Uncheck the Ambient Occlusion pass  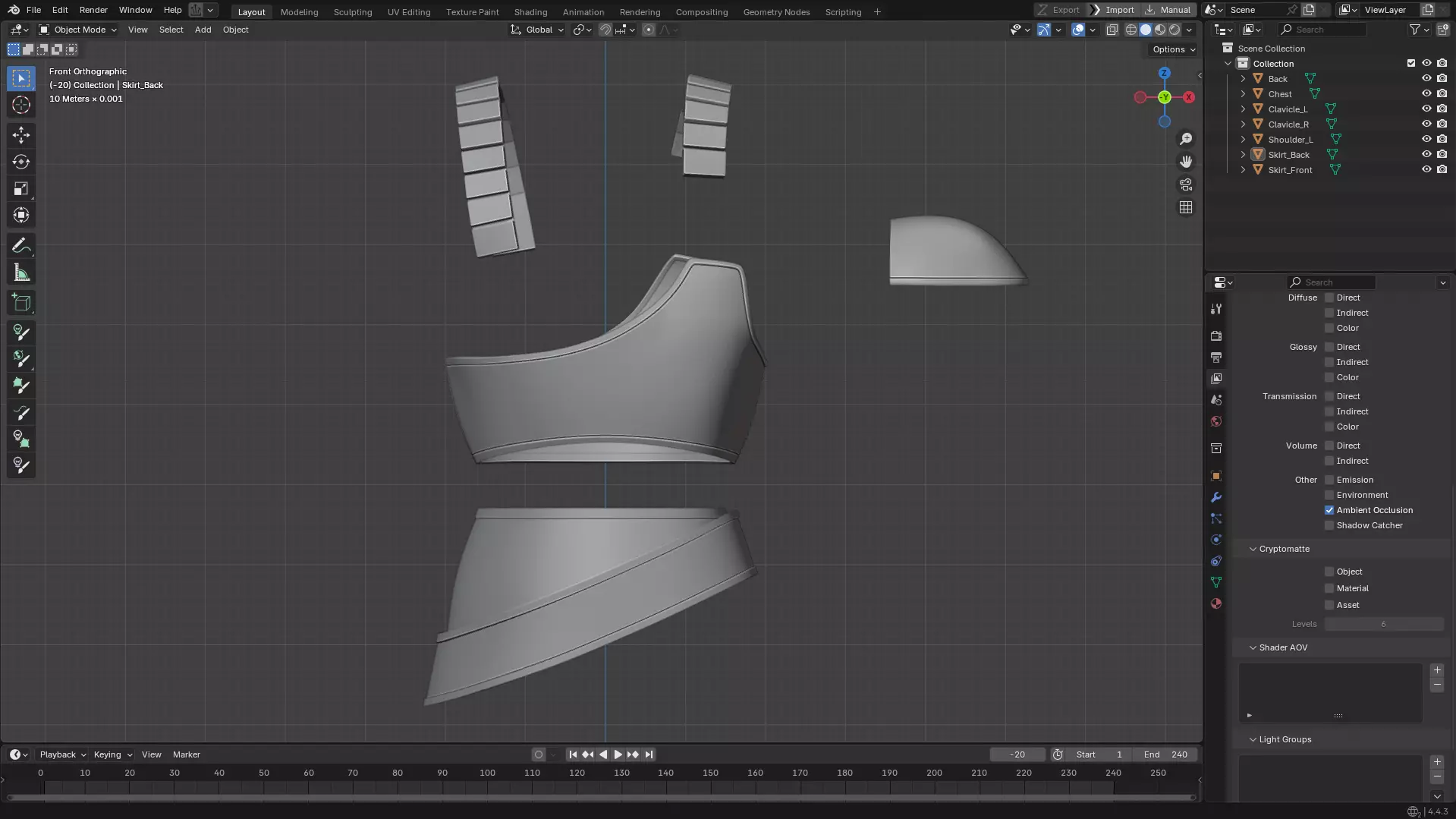click(x=1329, y=510)
